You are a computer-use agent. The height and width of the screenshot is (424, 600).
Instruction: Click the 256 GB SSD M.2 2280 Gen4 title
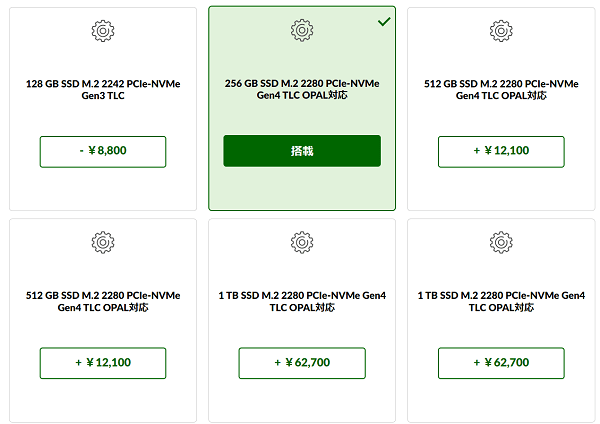(302, 89)
